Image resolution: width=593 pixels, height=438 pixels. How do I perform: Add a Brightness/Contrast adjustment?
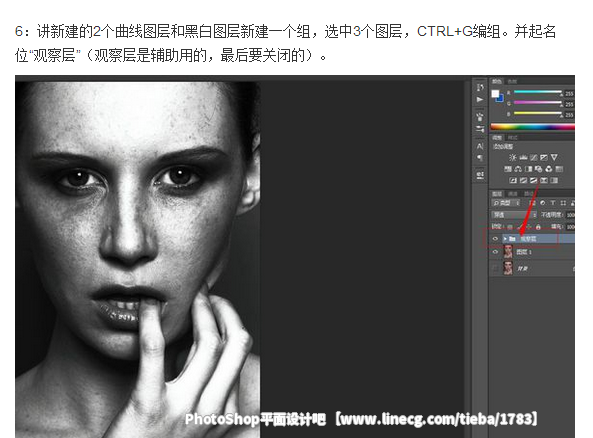[x=513, y=157]
